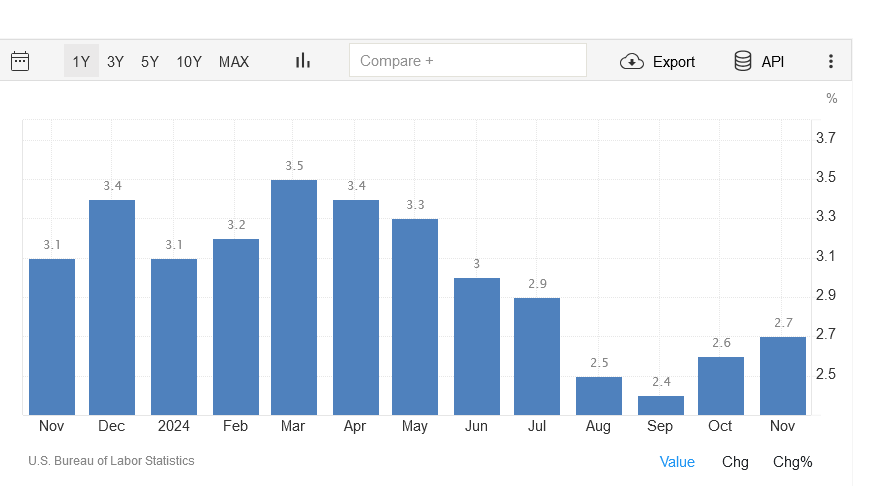Select the 1Y time range
869x486 pixels.
(81, 61)
